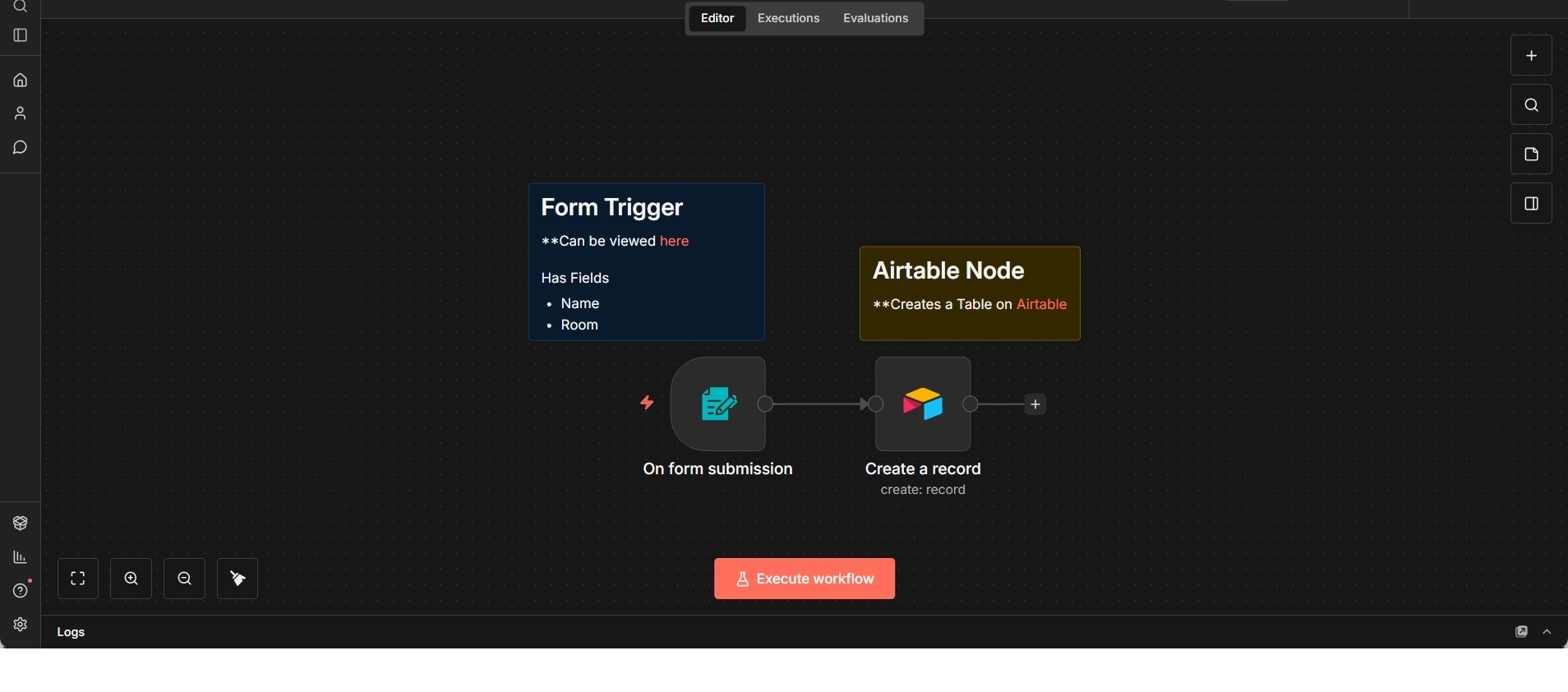Image resolution: width=1568 pixels, height=692 pixels.
Task: Tidy up the workflow nodes
Action: click(238, 579)
